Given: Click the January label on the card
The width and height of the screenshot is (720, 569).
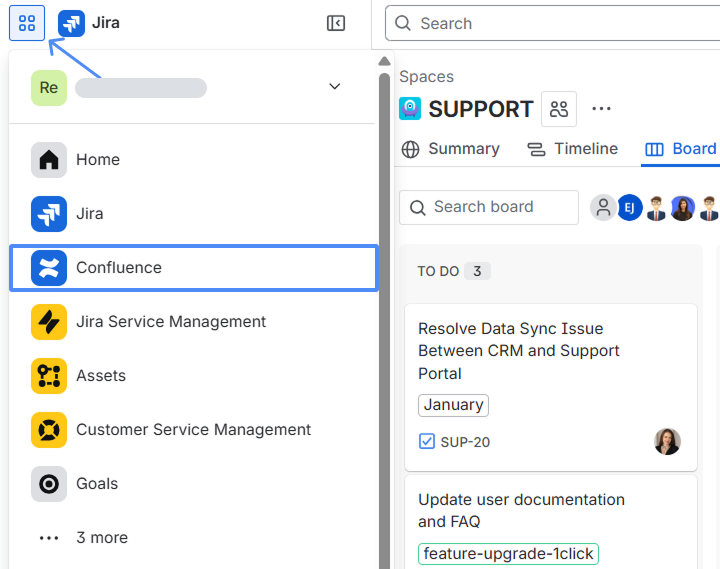Looking at the screenshot, I should click(453, 405).
